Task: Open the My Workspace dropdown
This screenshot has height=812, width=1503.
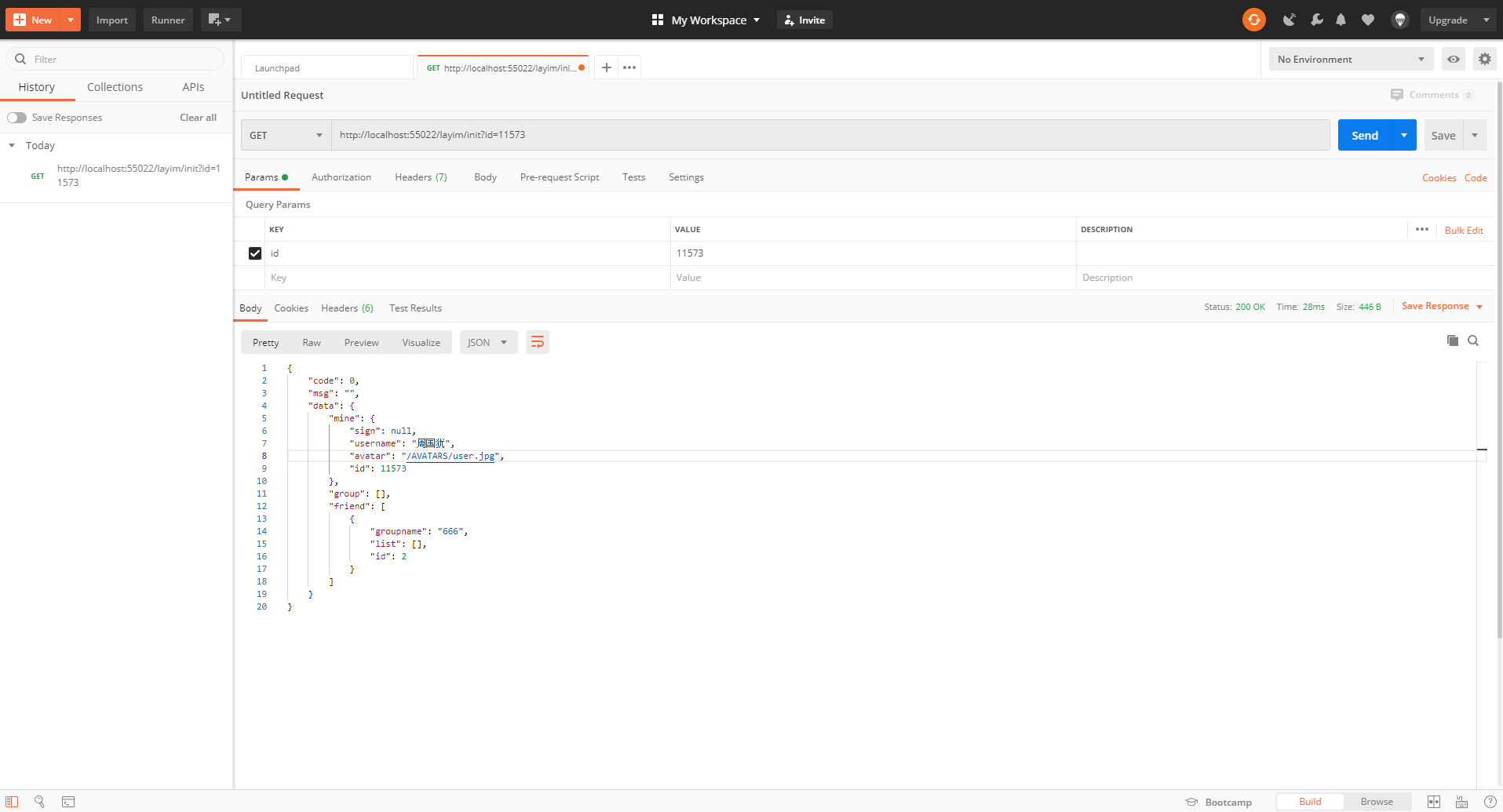Action: 706,20
